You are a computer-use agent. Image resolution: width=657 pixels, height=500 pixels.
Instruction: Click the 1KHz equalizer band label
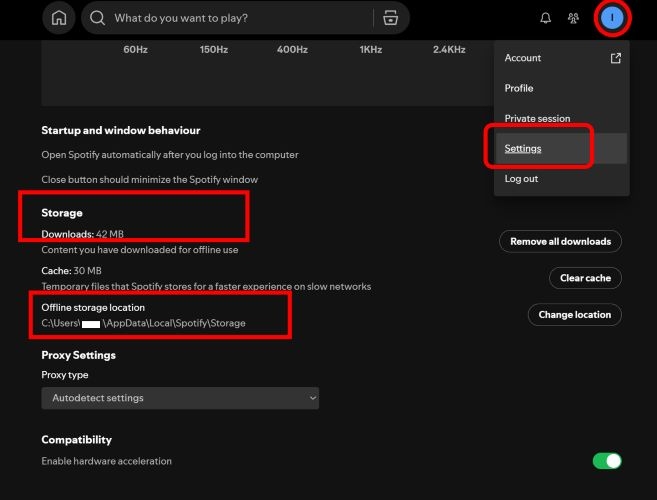click(x=371, y=49)
